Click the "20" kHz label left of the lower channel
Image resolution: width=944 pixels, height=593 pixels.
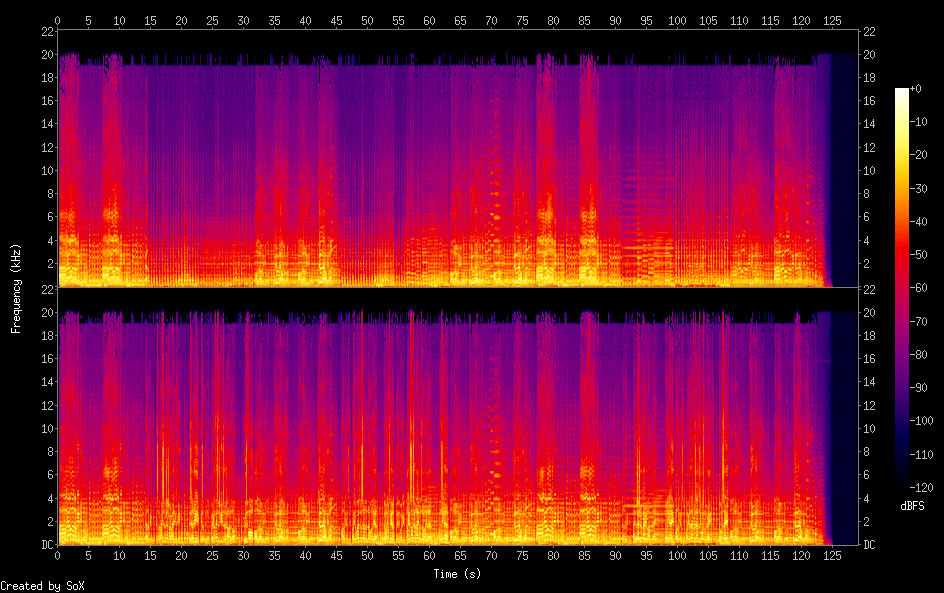click(x=45, y=312)
